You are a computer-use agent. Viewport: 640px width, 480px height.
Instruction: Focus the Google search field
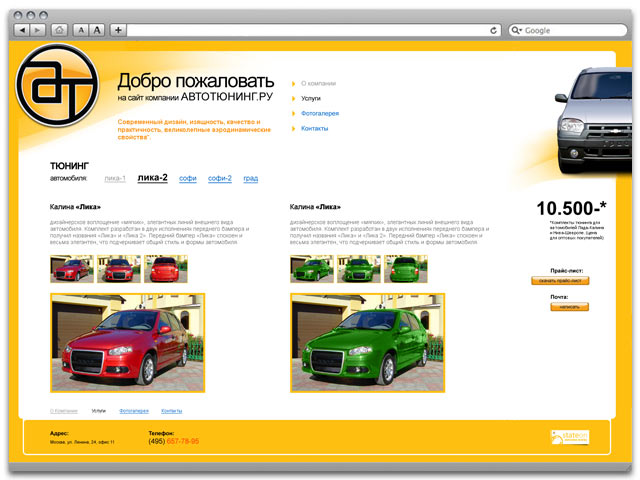pos(567,30)
